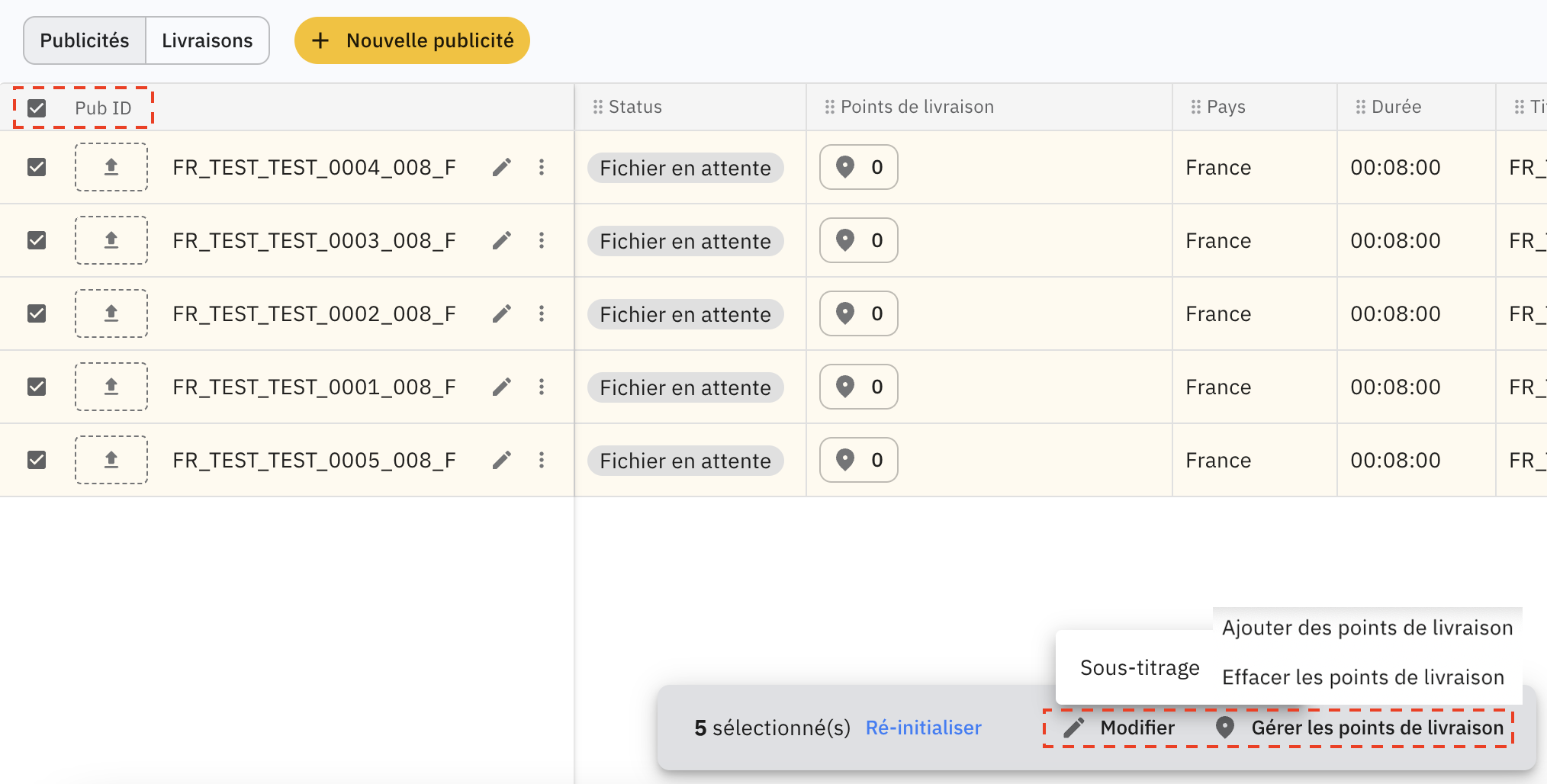Upload file for FR_TEST_TEST_0002_008_F row
Screen dimensions: 1547x784
pos(111,313)
